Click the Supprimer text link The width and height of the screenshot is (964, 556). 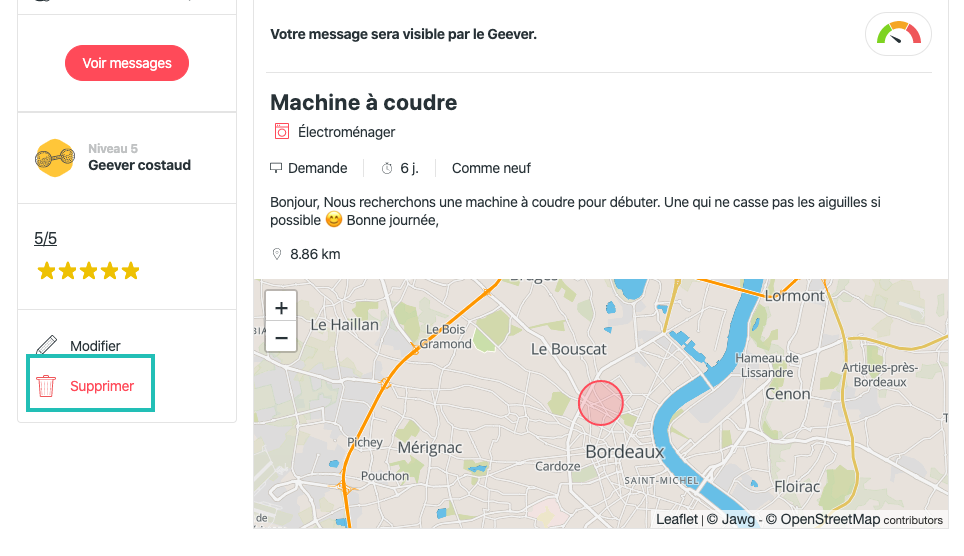point(102,386)
